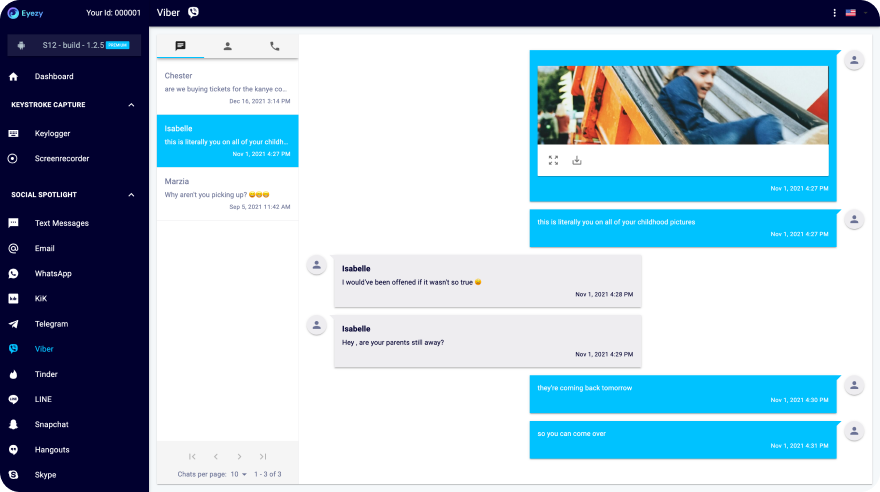Open the three-dot more options menu

tap(835, 13)
